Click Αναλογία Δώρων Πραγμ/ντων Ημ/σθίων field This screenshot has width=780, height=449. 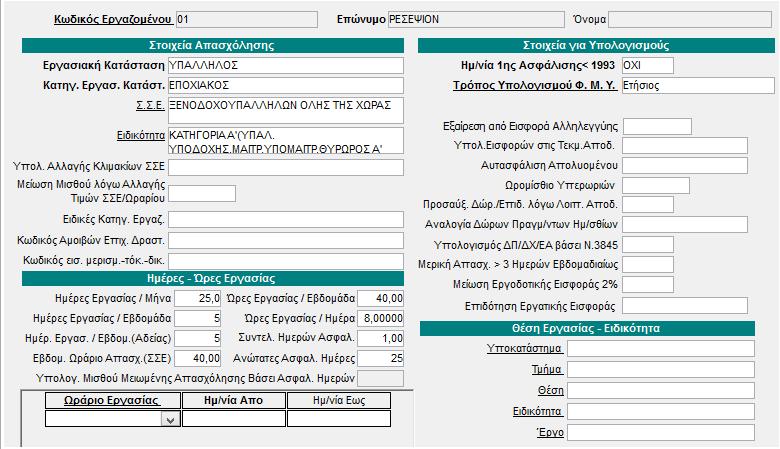click(685, 224)
